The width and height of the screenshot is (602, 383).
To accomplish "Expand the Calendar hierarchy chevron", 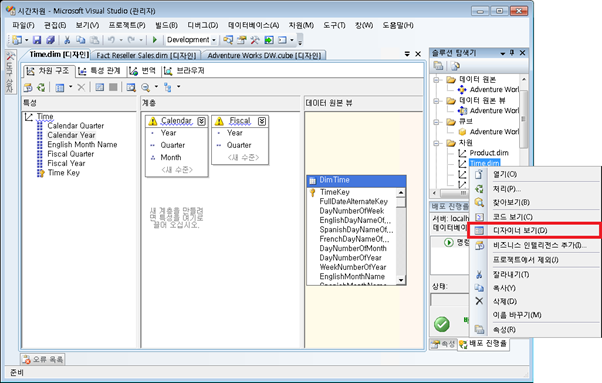I will (202, 121).
